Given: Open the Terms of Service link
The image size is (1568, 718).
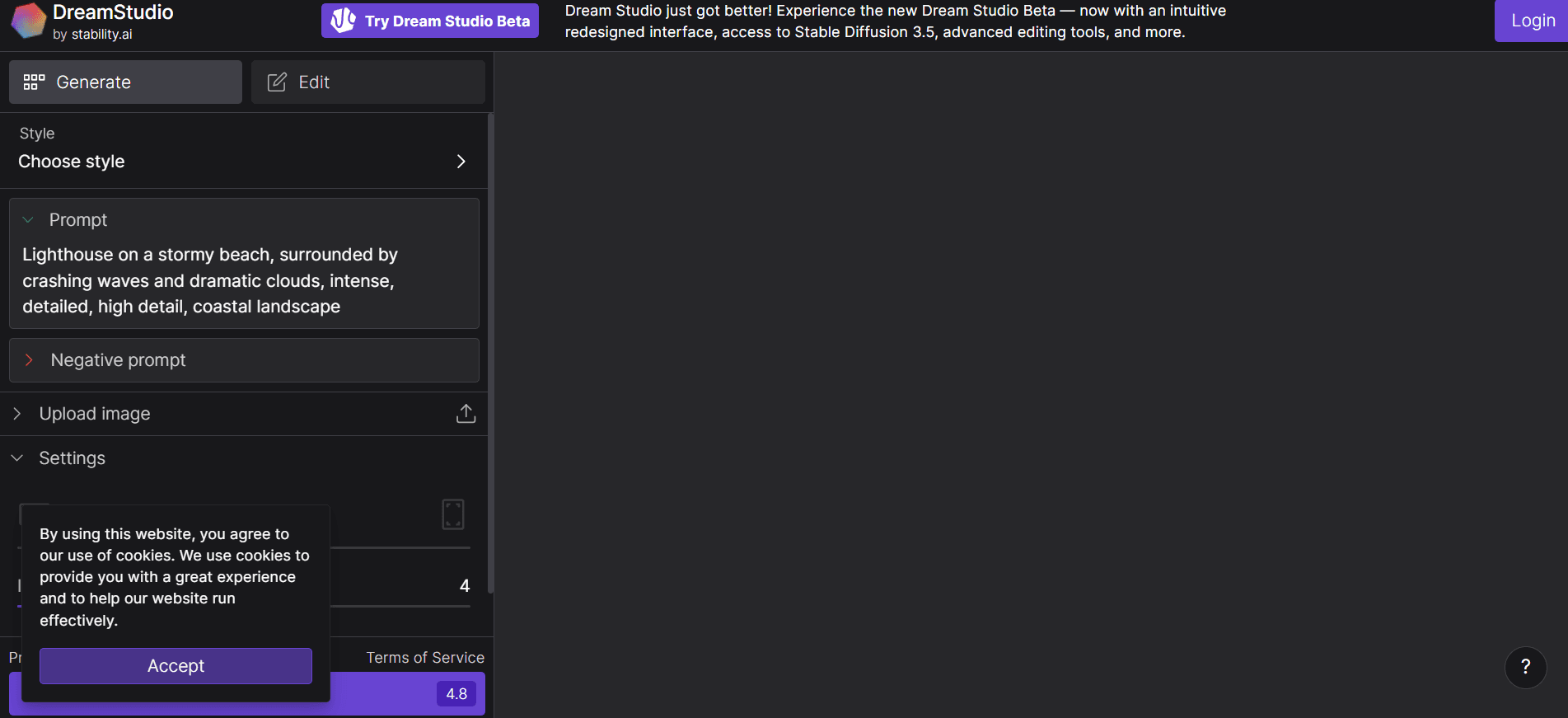Looking at the screenshot, I should 425,658.
